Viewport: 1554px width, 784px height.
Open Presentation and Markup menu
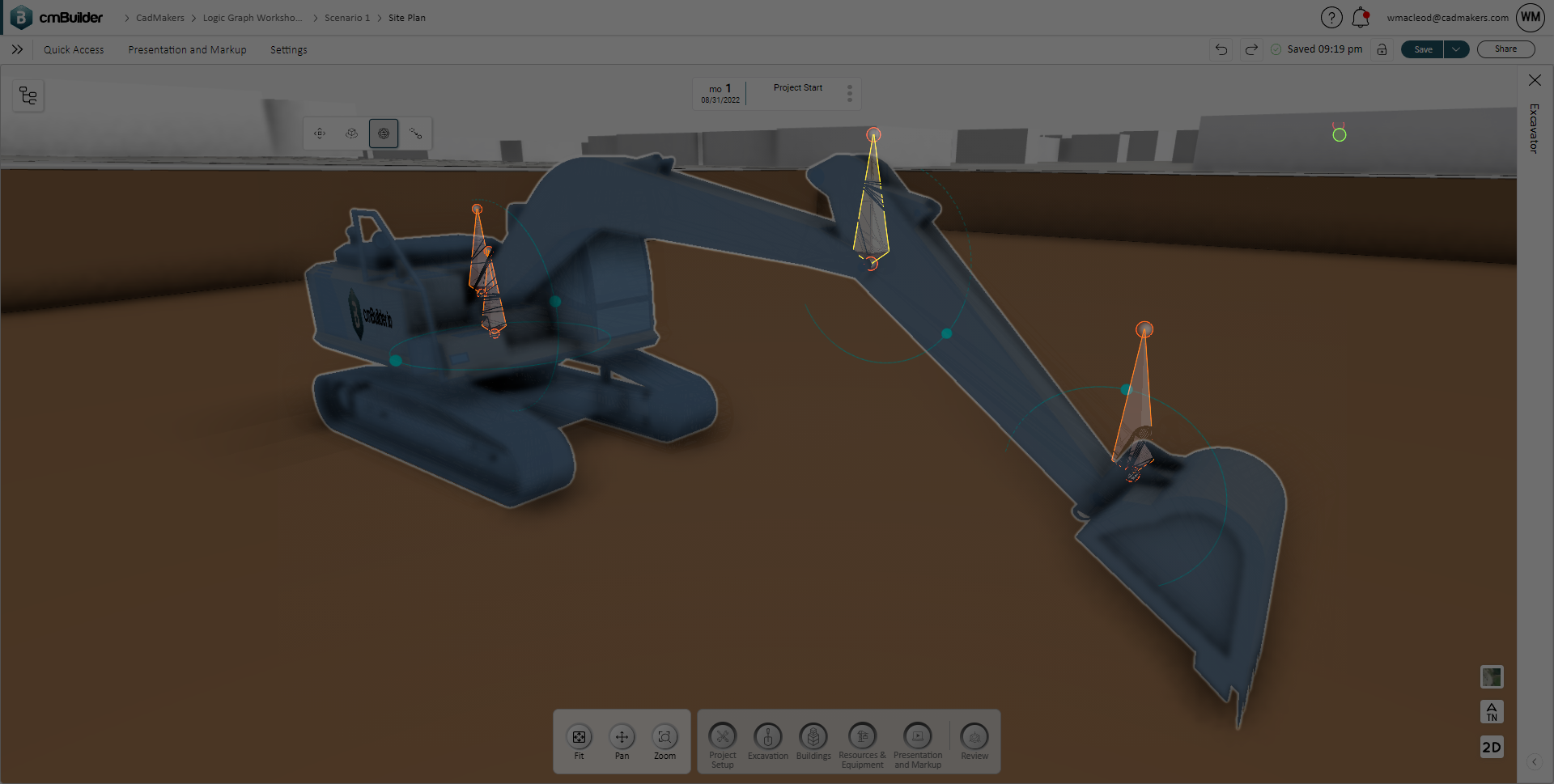point(187,49)
